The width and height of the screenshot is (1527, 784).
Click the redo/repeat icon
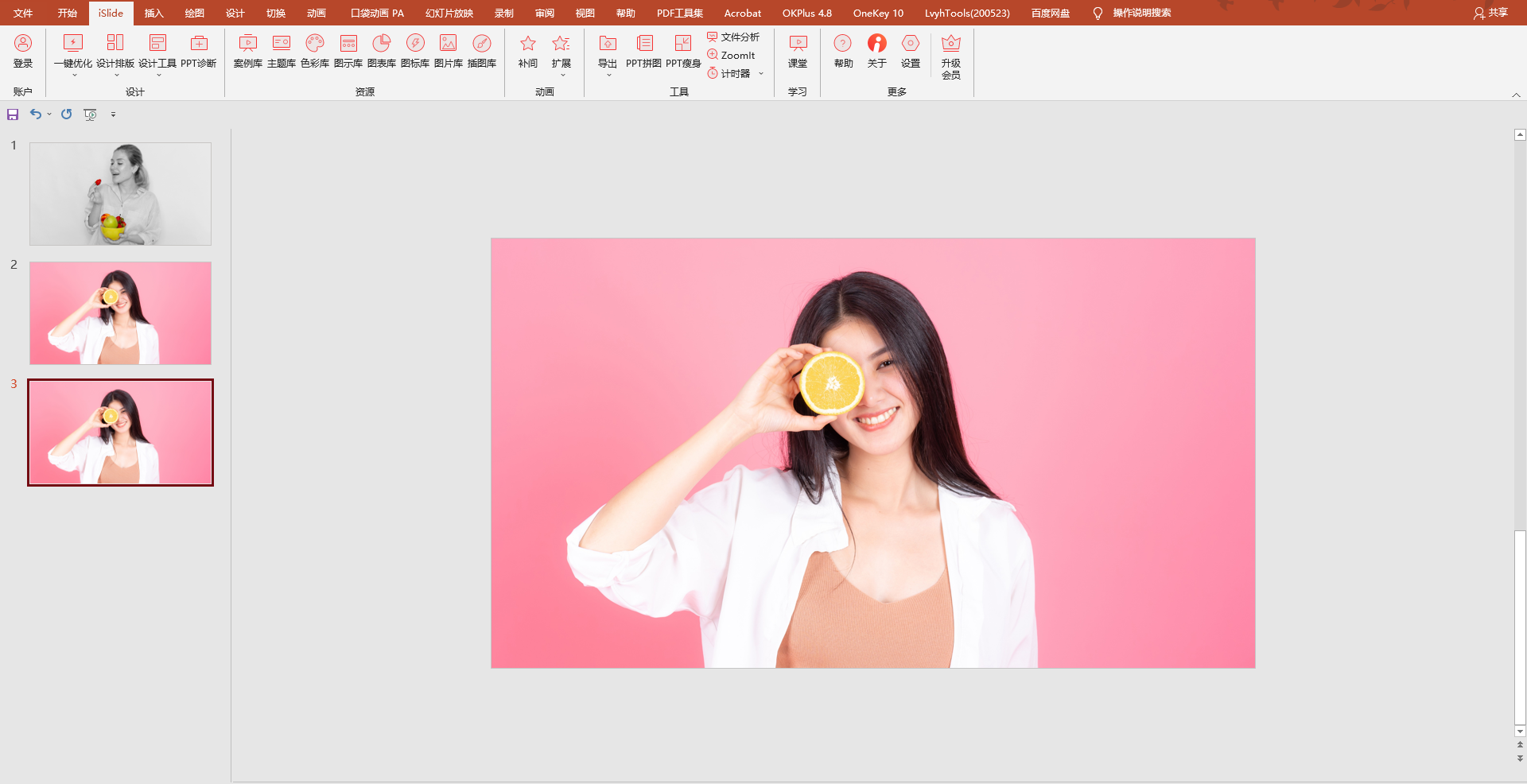pos(67,114)
